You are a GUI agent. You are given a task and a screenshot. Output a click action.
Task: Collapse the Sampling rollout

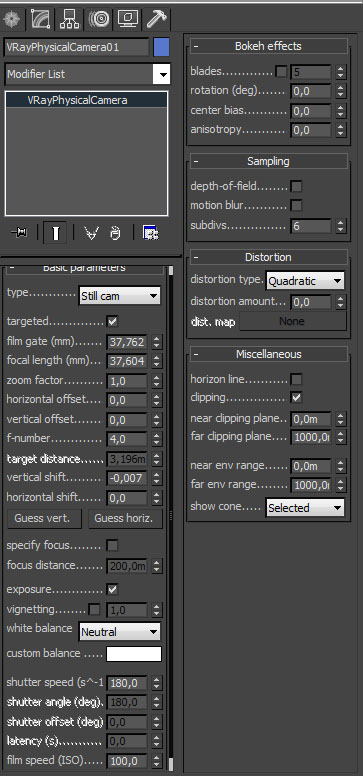(268, 161)
